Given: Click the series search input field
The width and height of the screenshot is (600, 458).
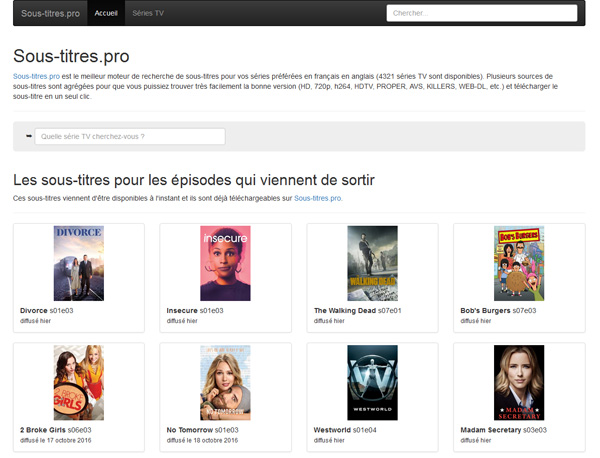Looking at the screenshot, I should 129,136.
